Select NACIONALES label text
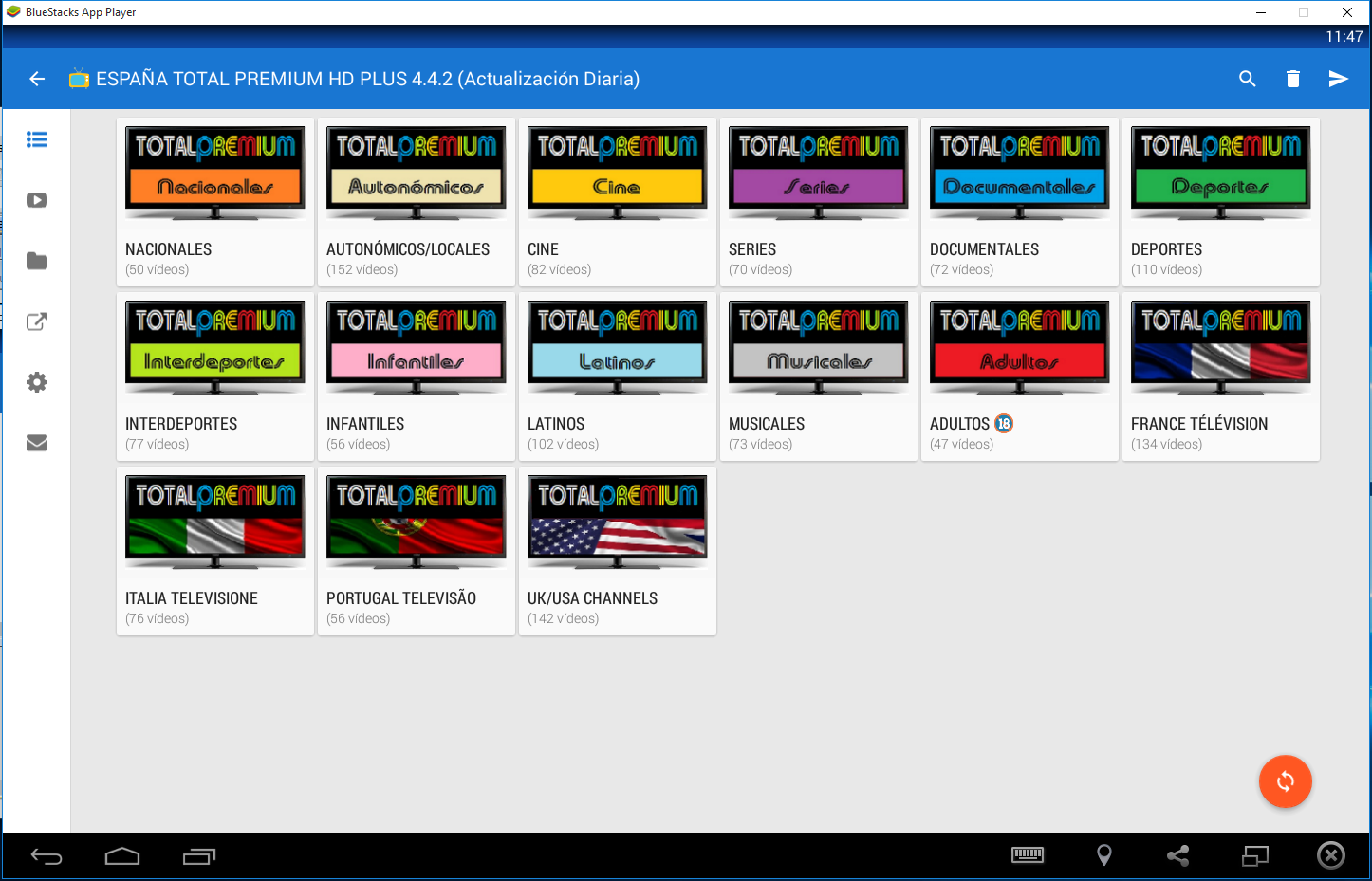 pyautogui.click(x=169, y=249)
